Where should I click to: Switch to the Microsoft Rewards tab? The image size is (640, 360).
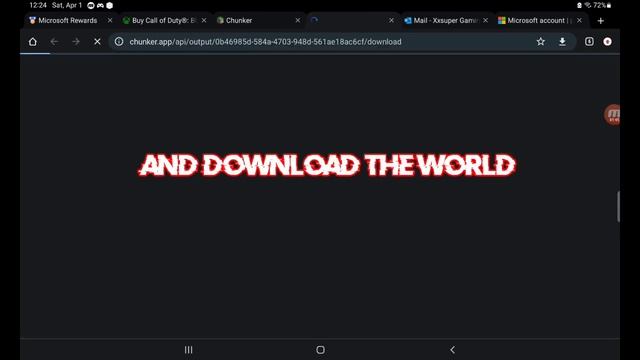[68, 20]
